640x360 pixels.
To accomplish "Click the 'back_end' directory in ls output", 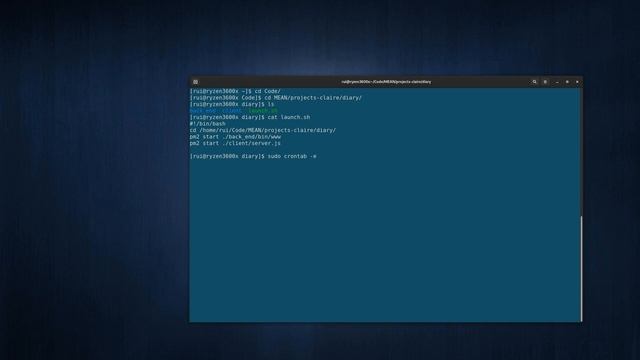I will tap(203, 111).
